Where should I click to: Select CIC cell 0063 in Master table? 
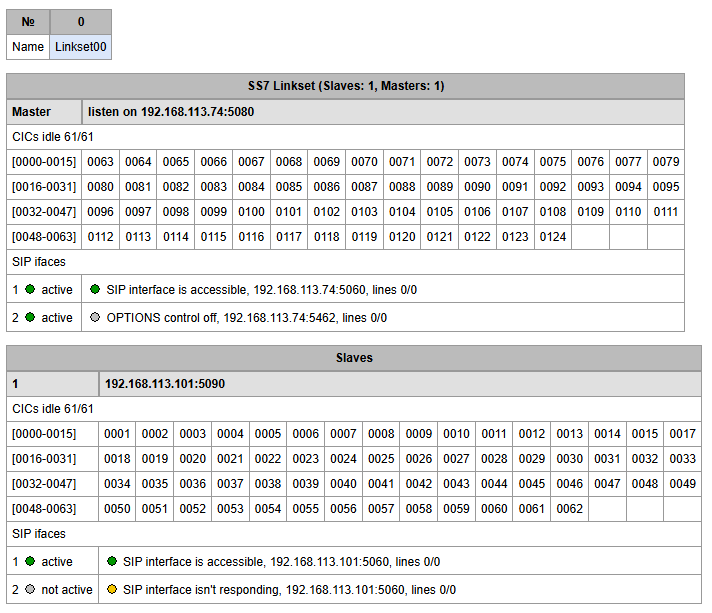(x=100, y=162)
